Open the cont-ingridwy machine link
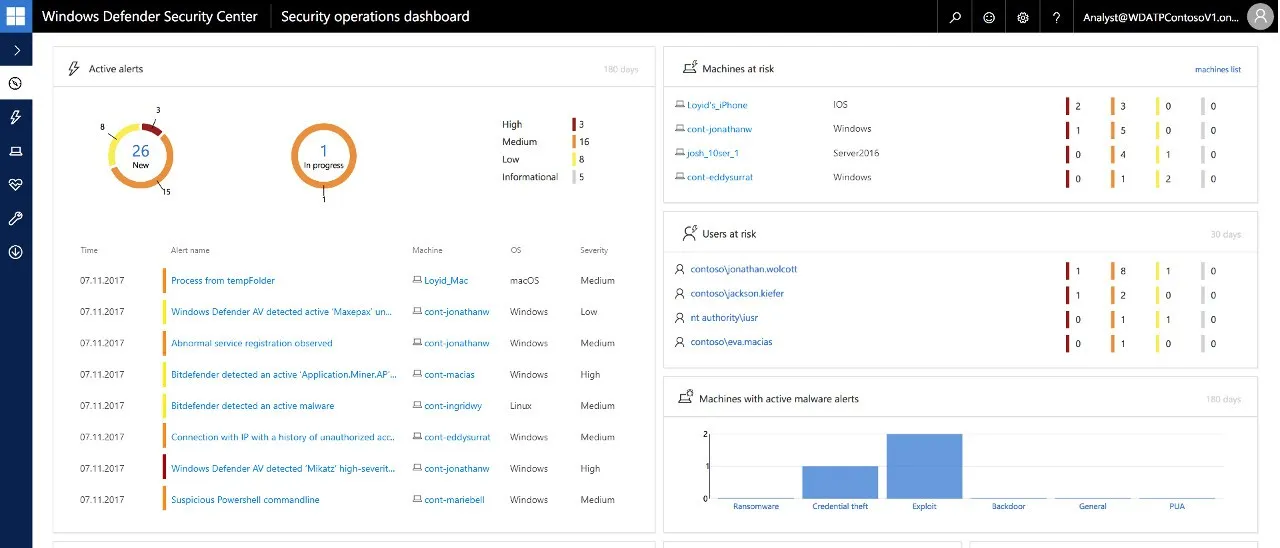The image size is (1280, 548). [x=453, y=406]
